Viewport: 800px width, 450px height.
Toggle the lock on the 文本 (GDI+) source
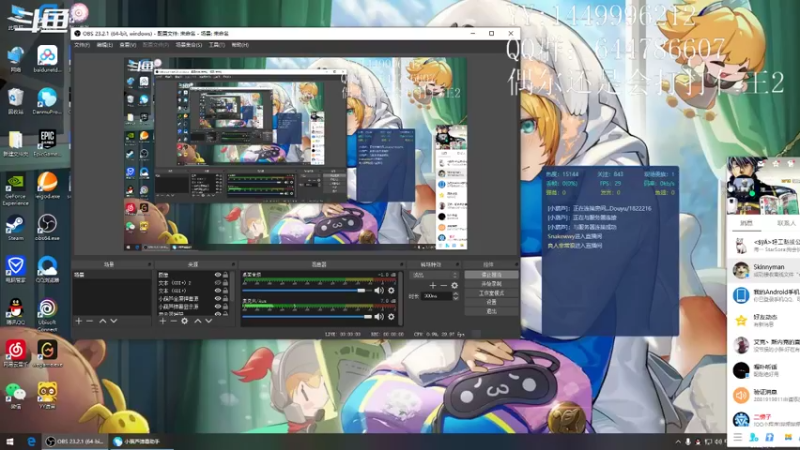[226, 290]
